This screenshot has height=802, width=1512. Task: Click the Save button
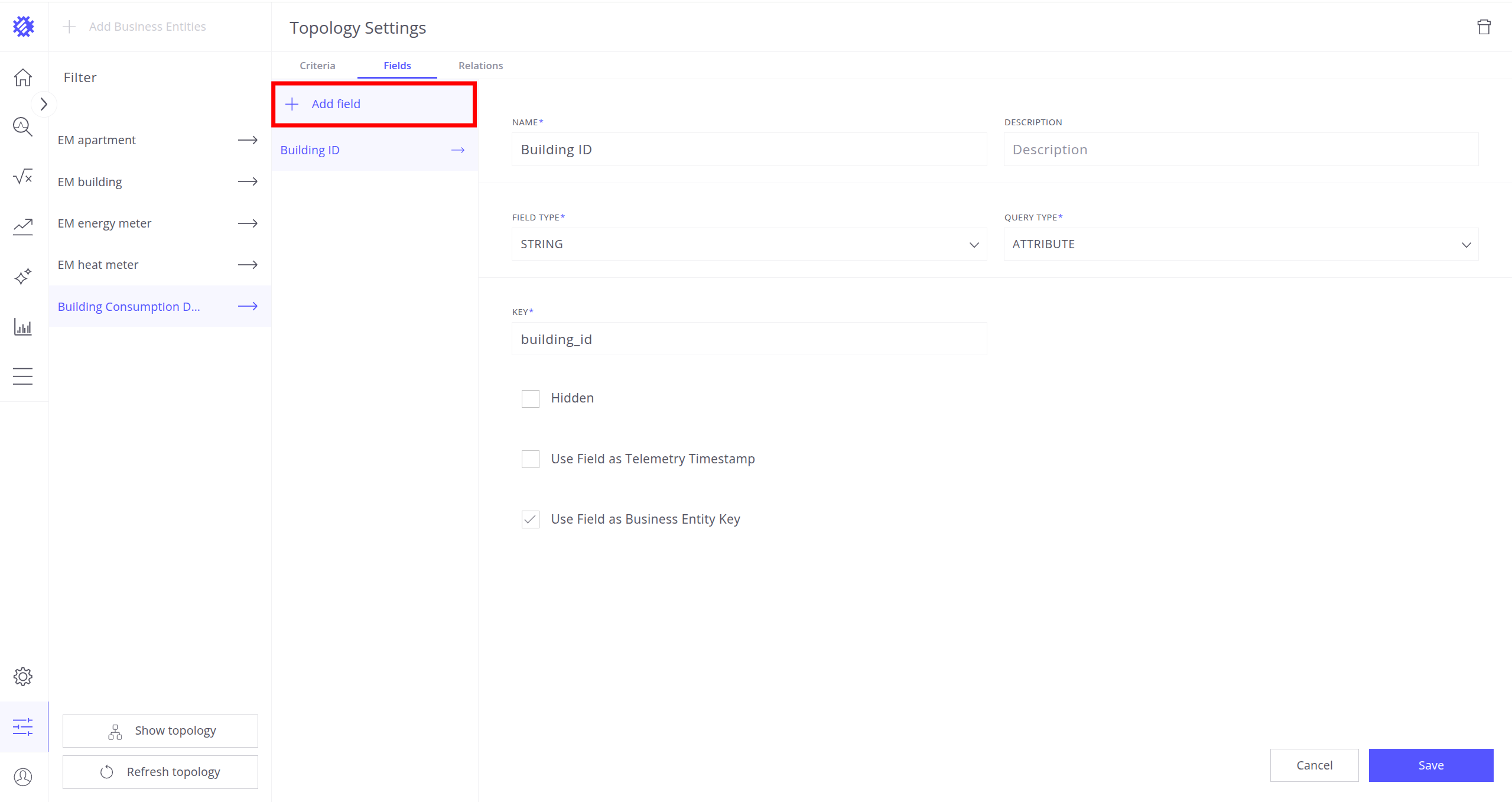1430,765
